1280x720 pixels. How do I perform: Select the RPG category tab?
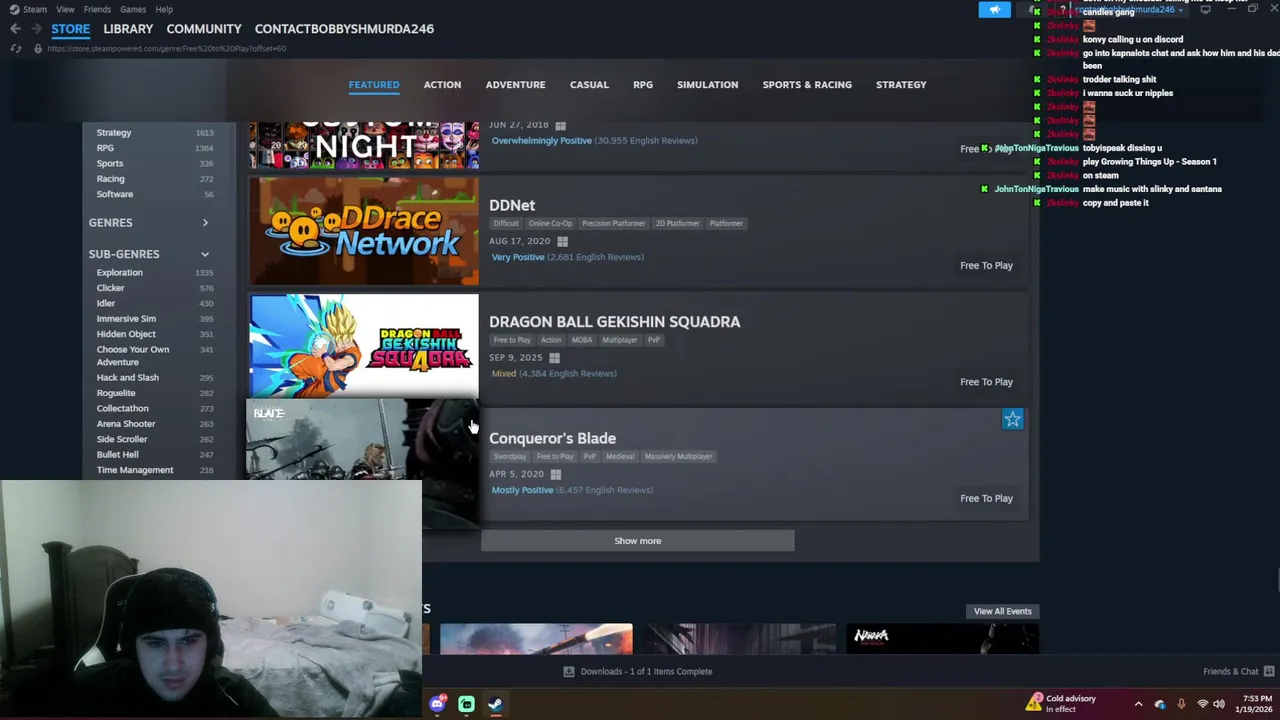click(643, 85)
